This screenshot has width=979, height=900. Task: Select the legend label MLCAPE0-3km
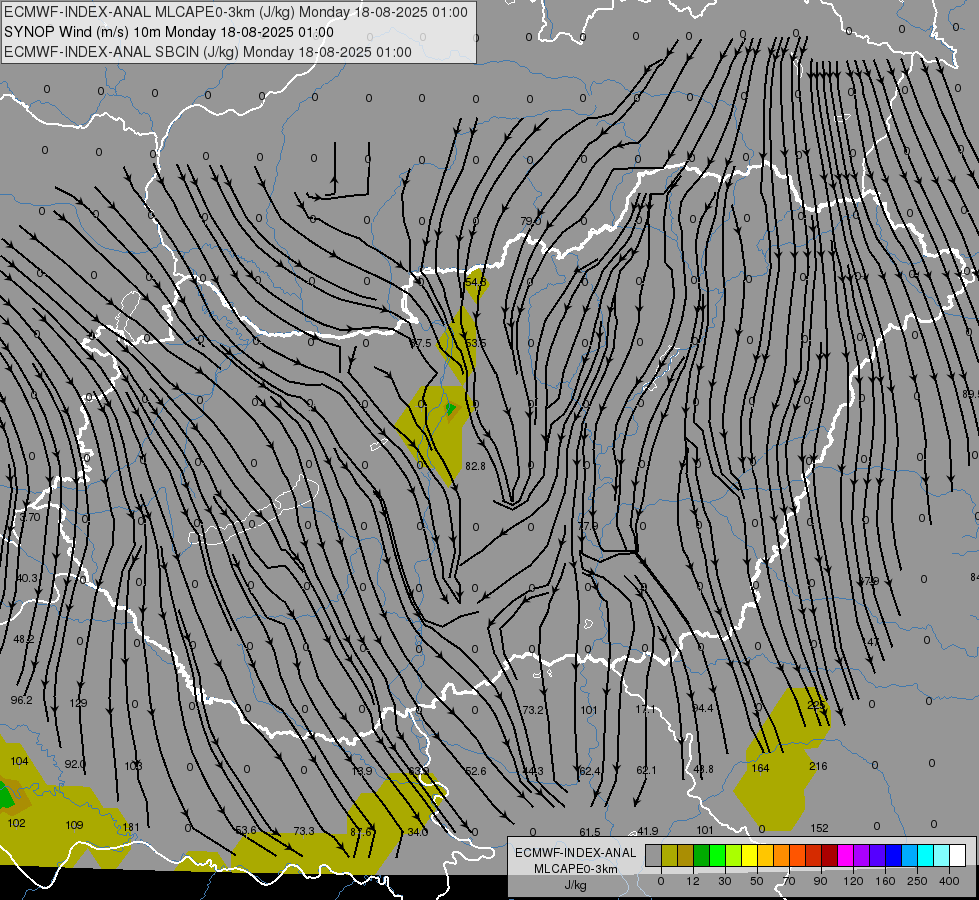tap(576, 869)
